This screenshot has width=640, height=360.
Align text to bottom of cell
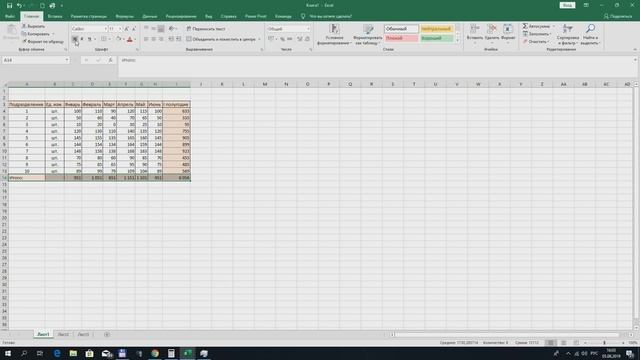tap(161, 29)
